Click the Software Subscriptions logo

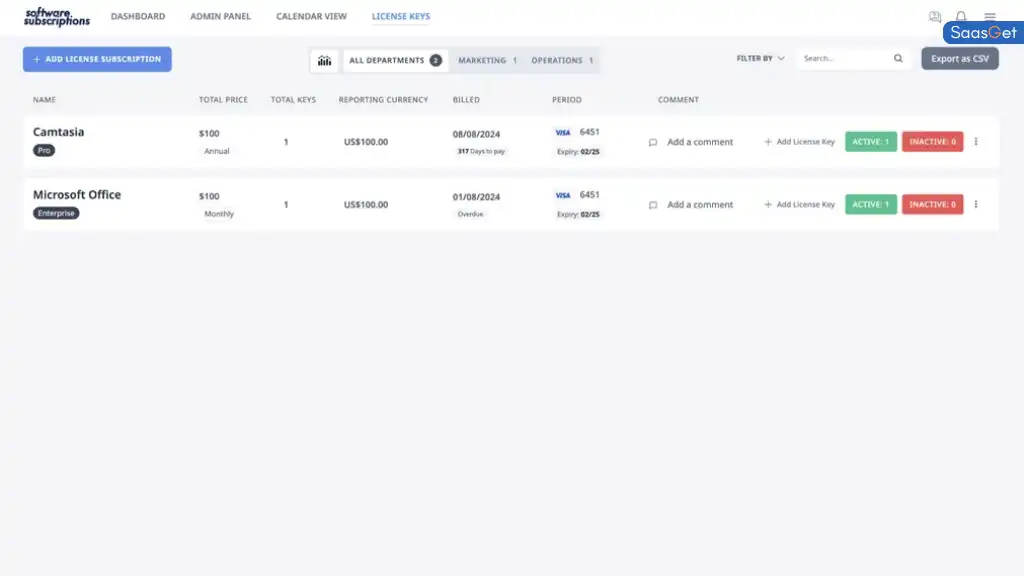point(55,15)
